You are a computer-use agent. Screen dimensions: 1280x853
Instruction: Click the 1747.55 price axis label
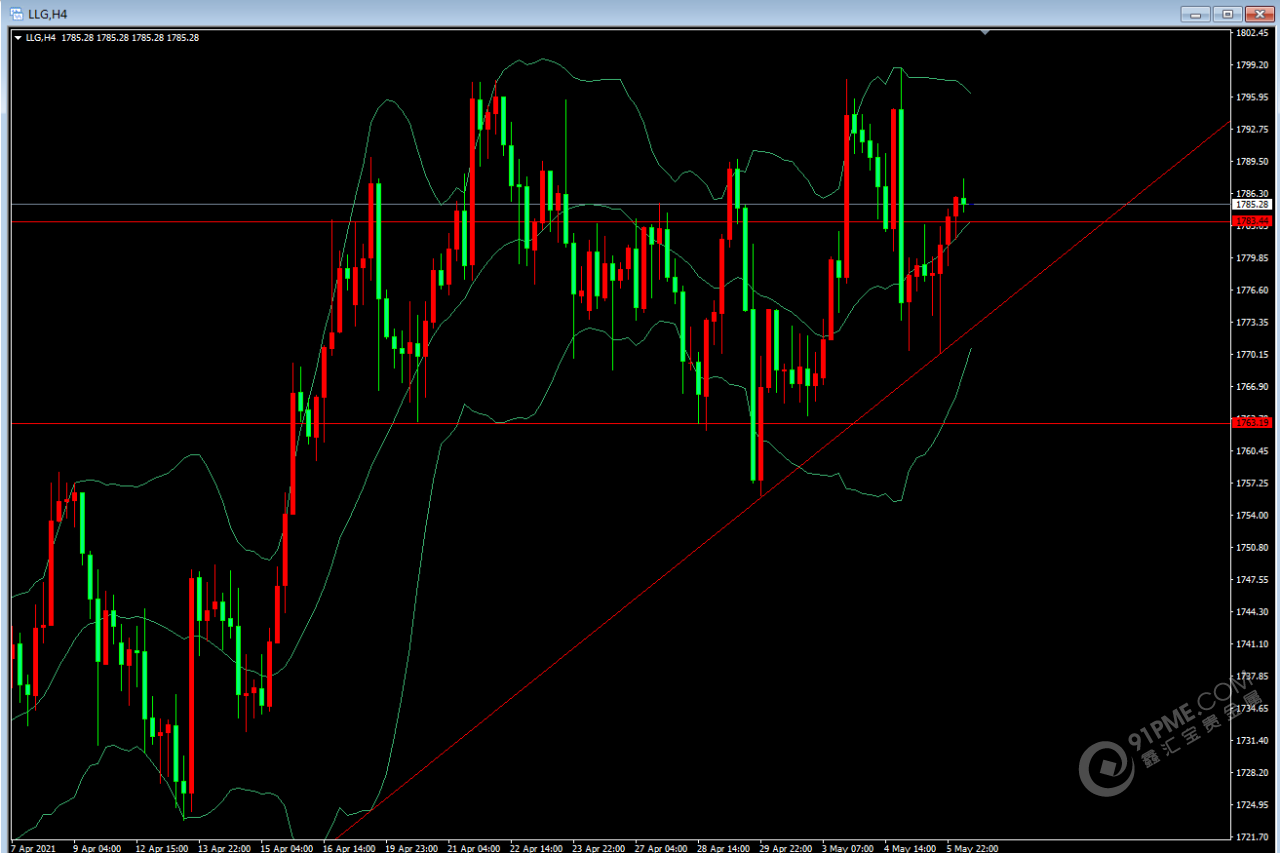tap(1253, 579)
